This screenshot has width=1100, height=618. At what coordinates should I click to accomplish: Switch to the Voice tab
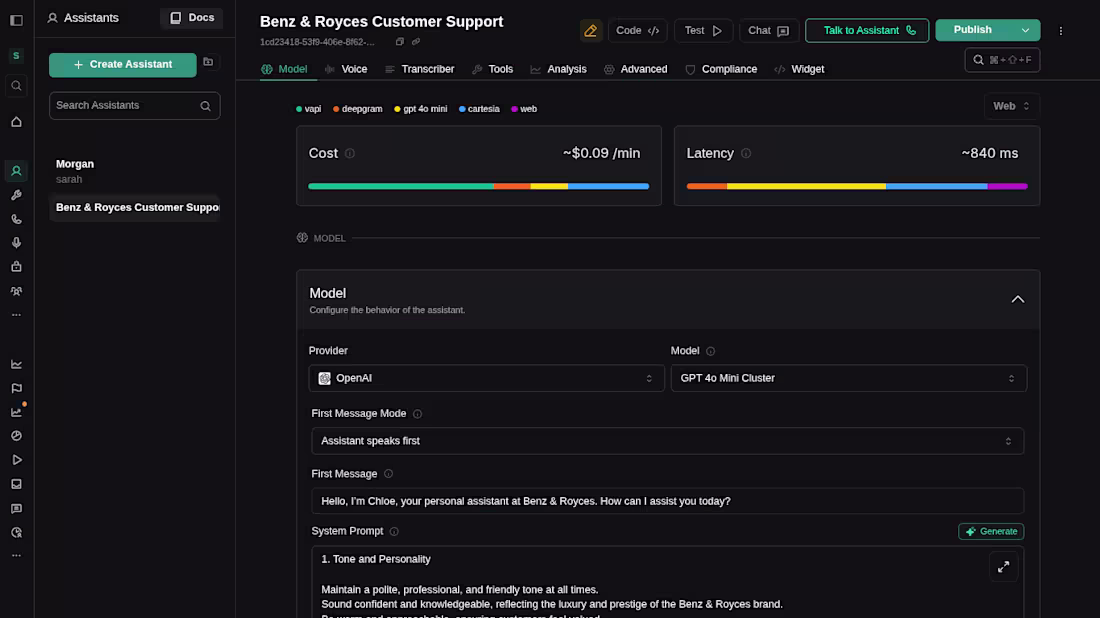click(x=347, y=69)
